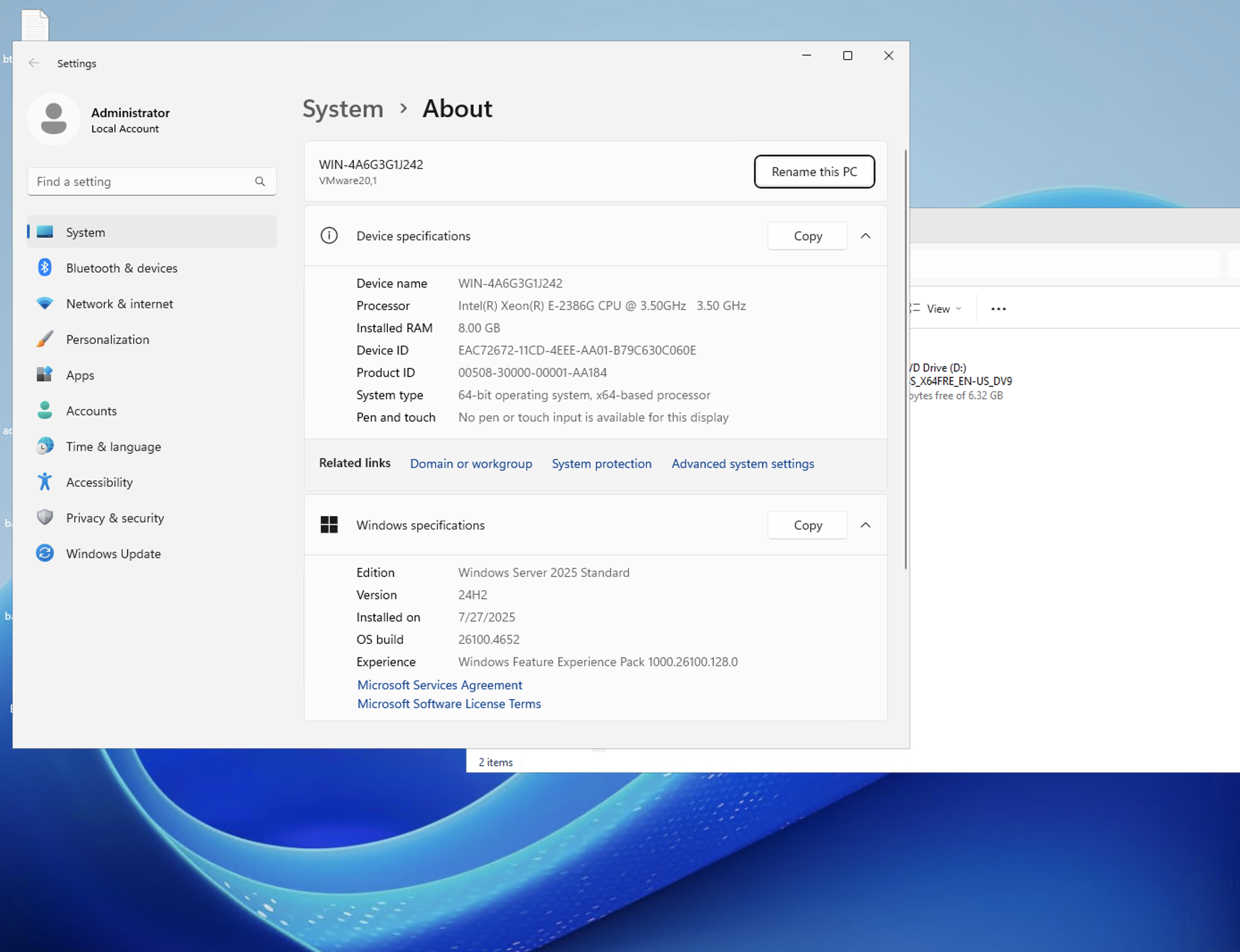This screenshot has height=952, width=1240.
Task: Click the Version value 24H2
Action: point(473,594)
